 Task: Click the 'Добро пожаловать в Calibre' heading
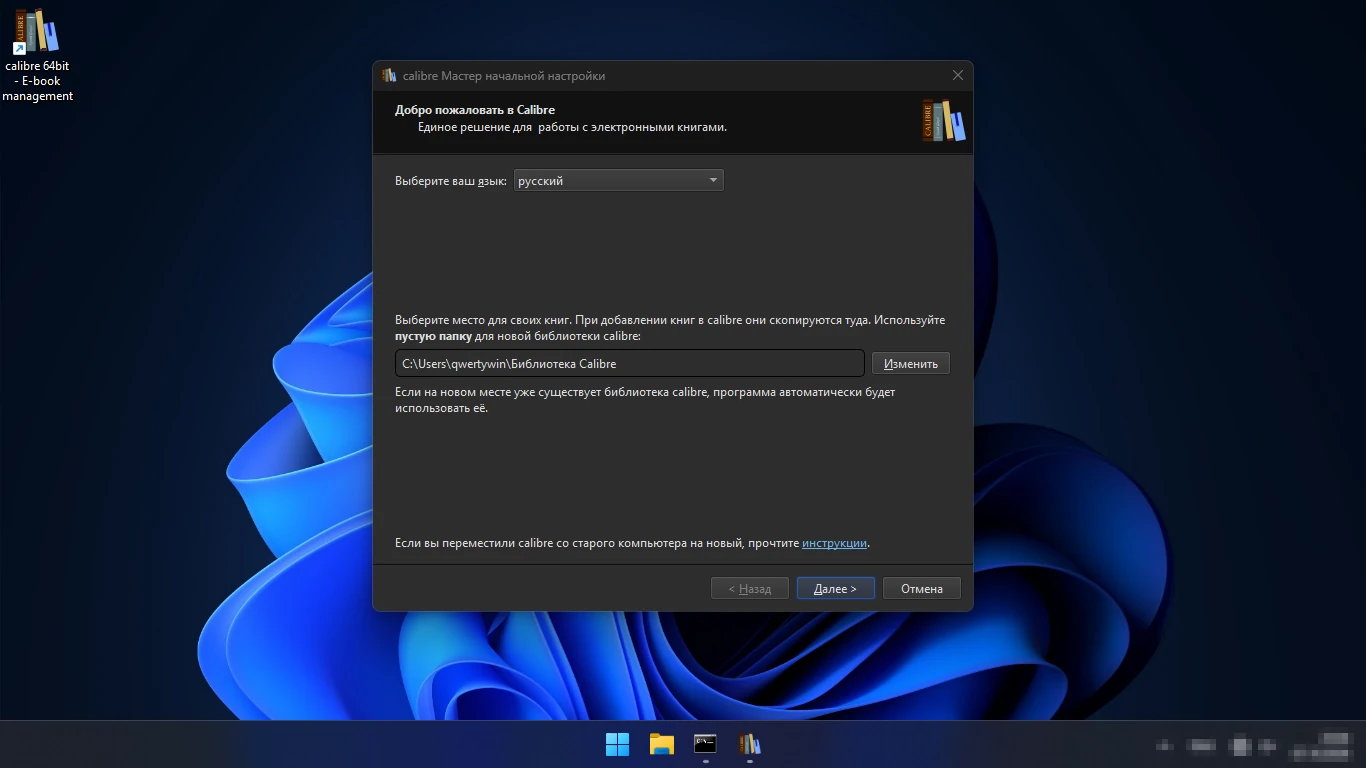[475, 110]
